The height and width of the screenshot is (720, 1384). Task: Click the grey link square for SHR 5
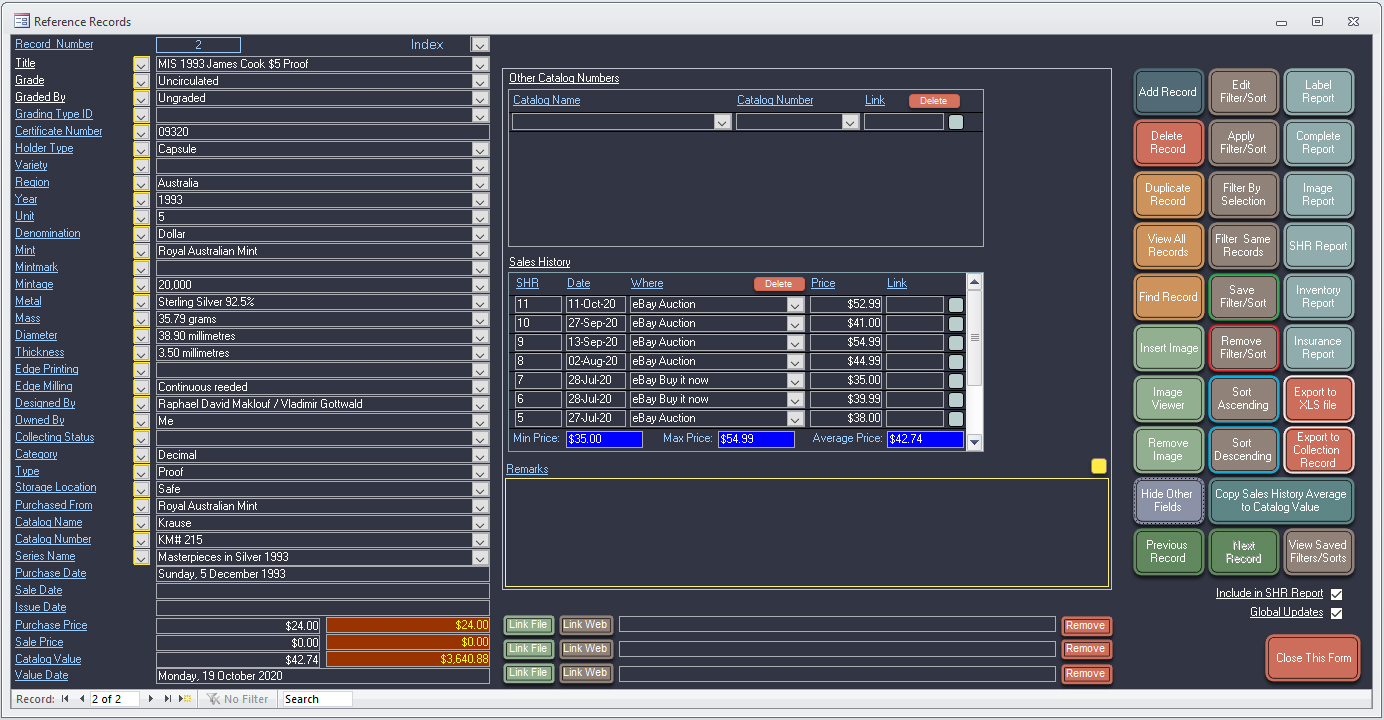point(956,418)
